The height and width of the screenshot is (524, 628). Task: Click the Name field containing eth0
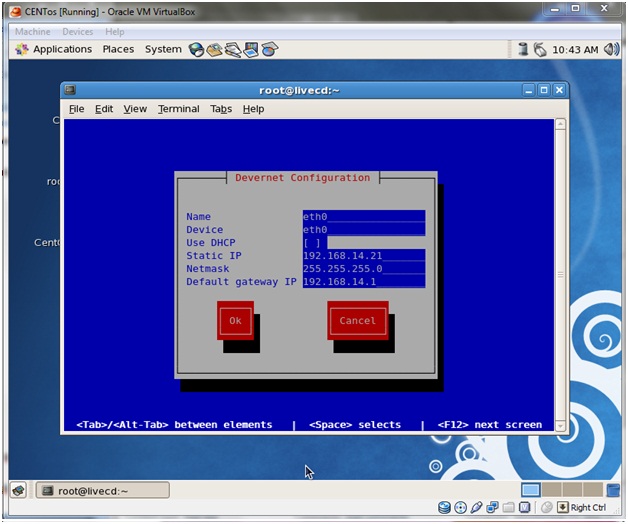(x=364, y=217)
